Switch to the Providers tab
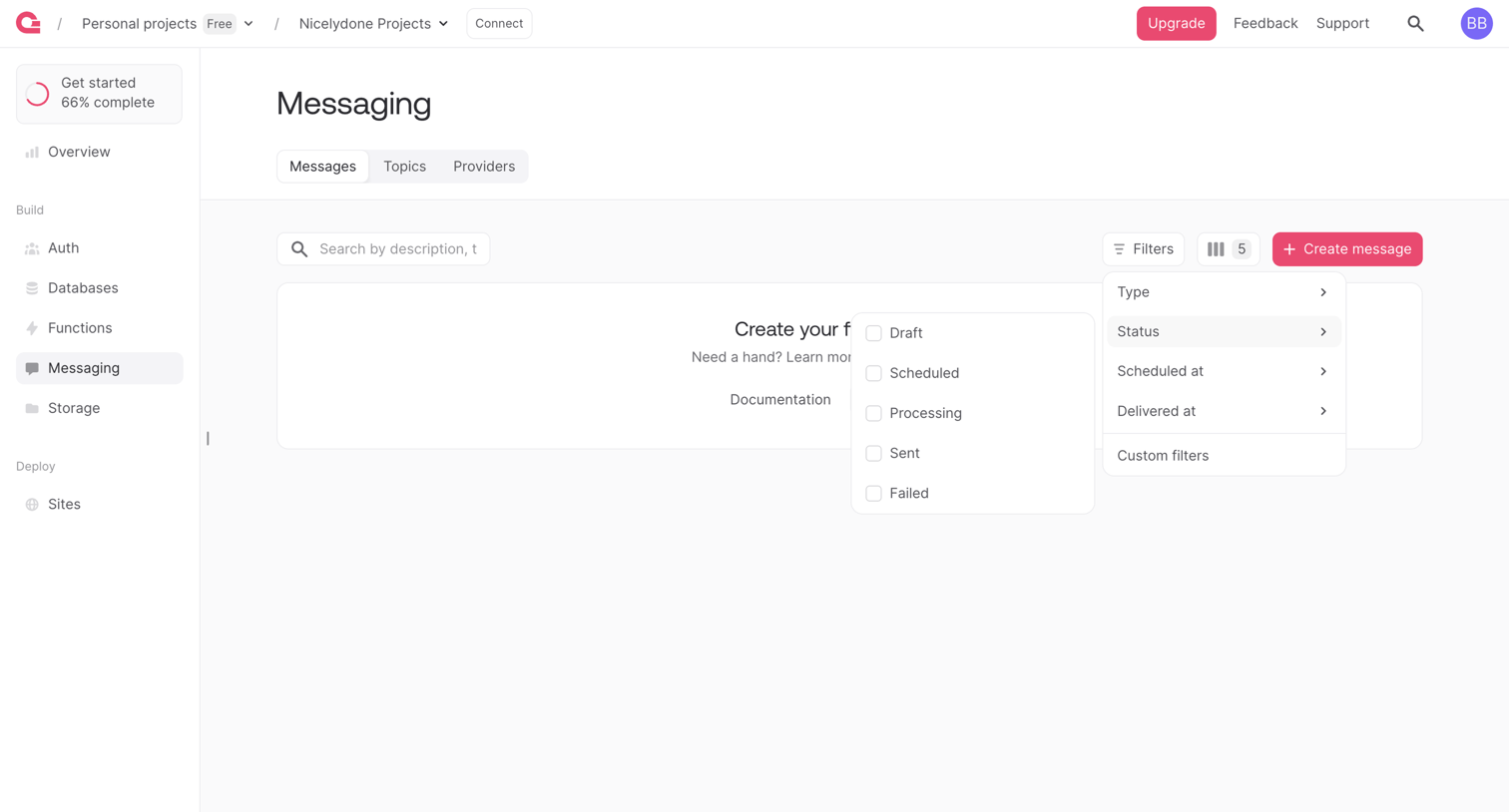The image size is (1509, 812). point(484,167)
